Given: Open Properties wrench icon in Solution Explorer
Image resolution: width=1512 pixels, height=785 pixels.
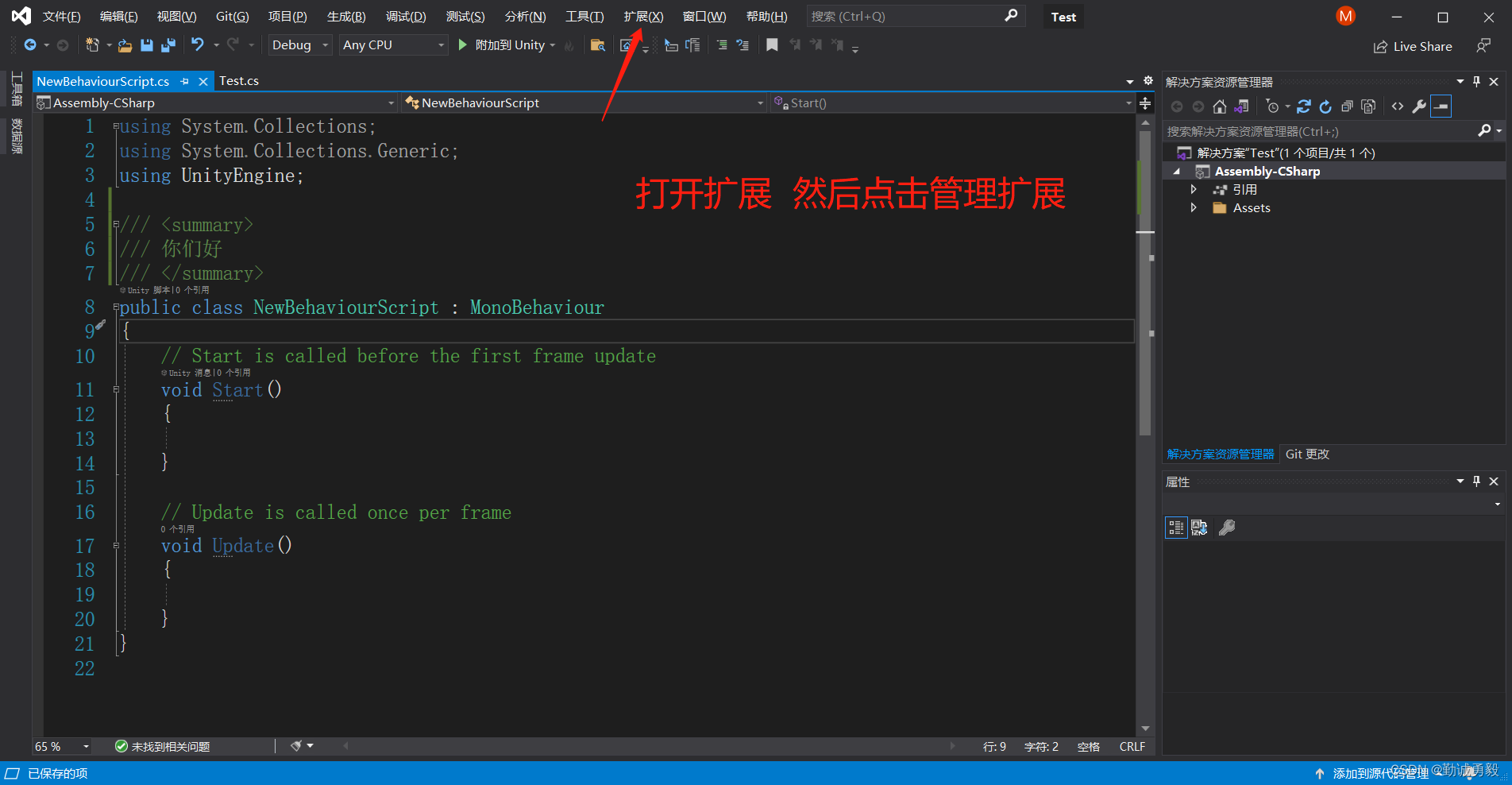Looking at the screenshot, I should (x=1419, y=106).
